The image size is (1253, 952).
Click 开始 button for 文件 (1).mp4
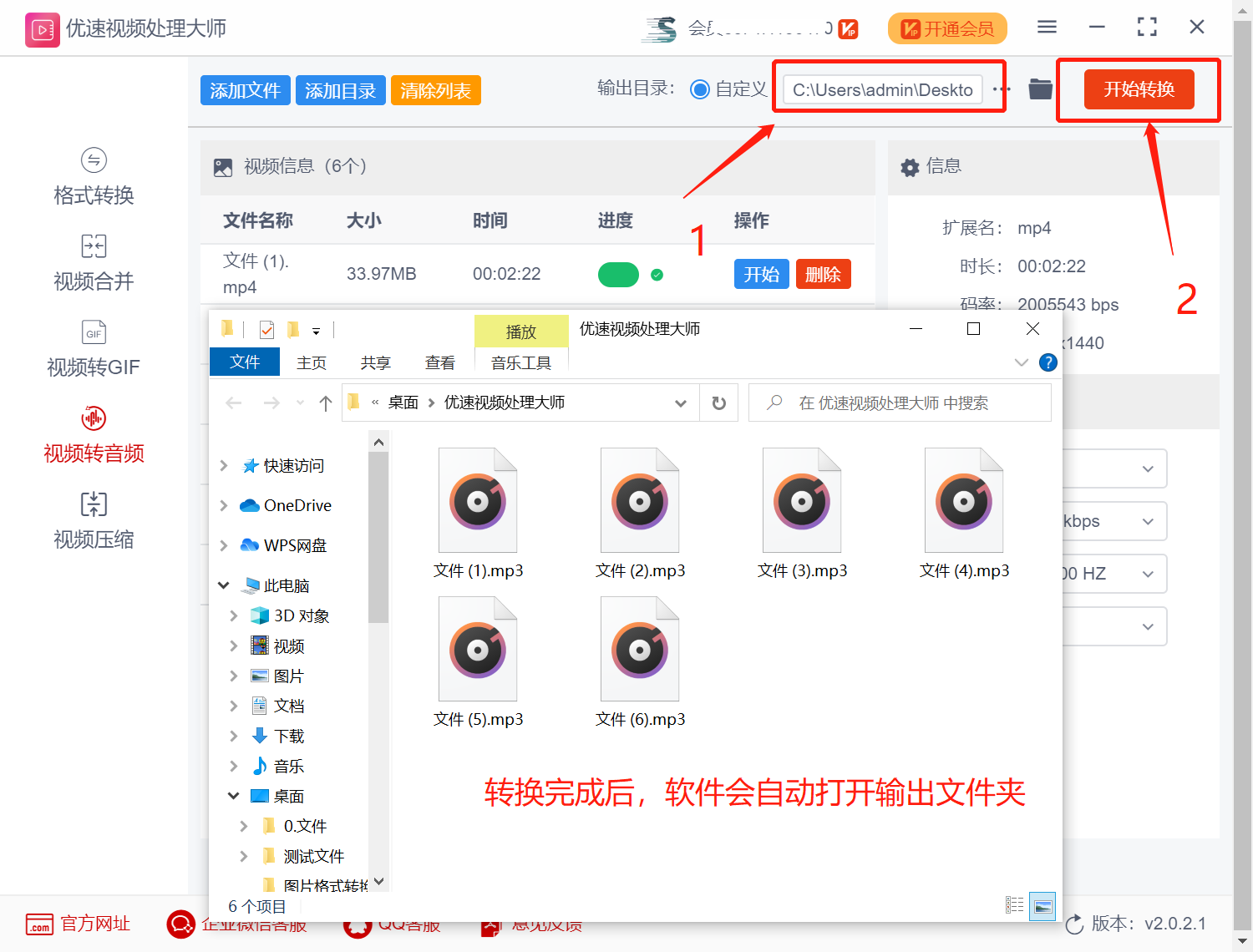coord(761,274)
